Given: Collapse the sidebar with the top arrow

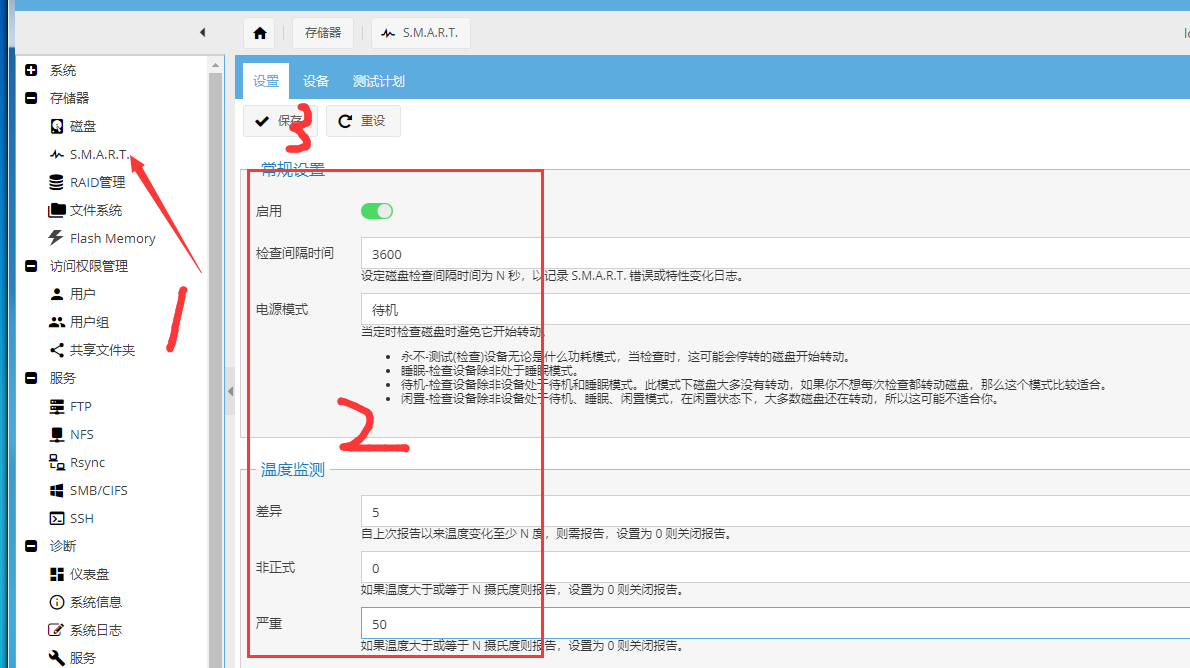Looking at the screenshot, I should 203,32.
